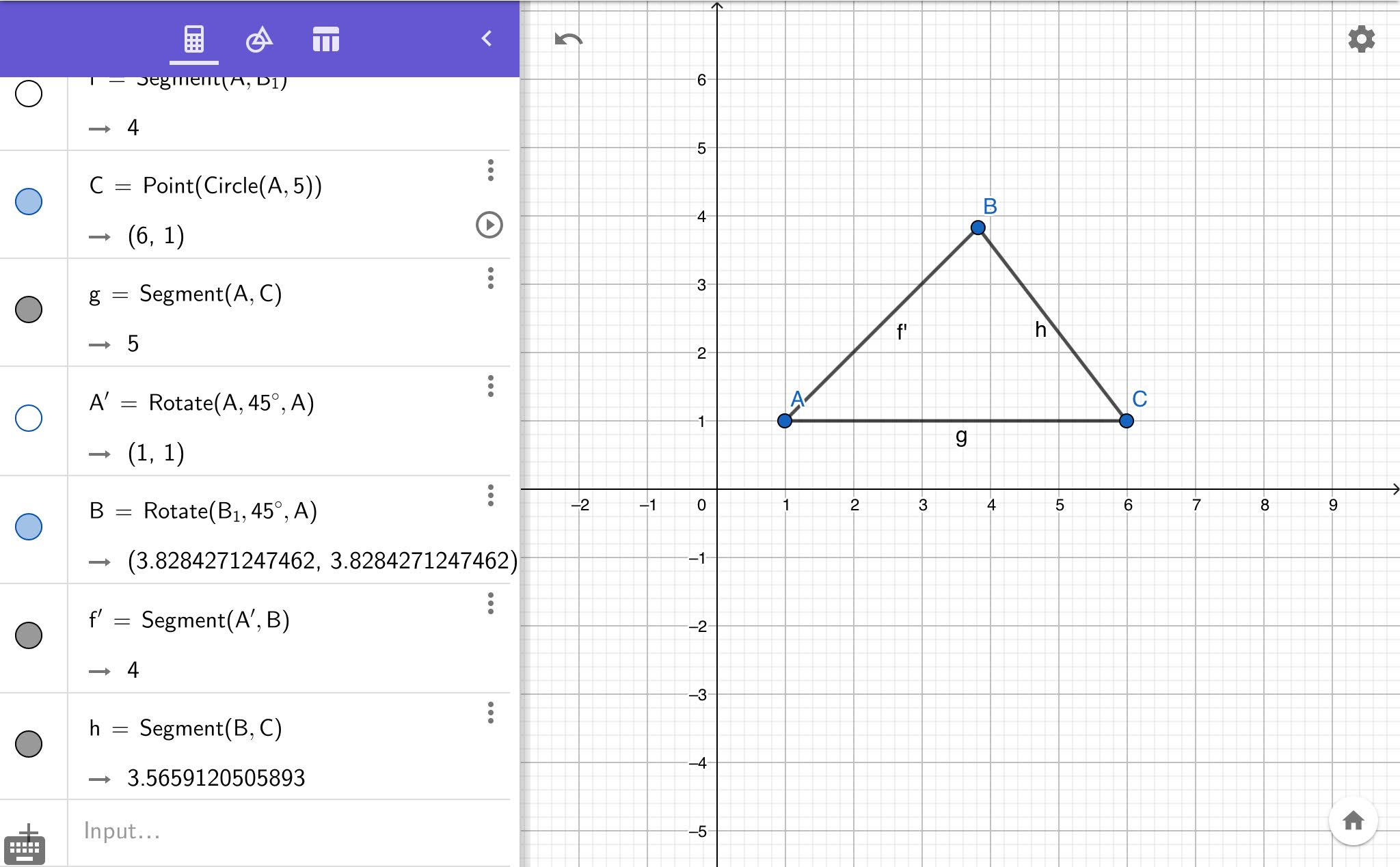Image resolution: width=1400 pixels, height=867 pixels.
Task: Show segment g in the graphics view
Action: click(29, 309)
